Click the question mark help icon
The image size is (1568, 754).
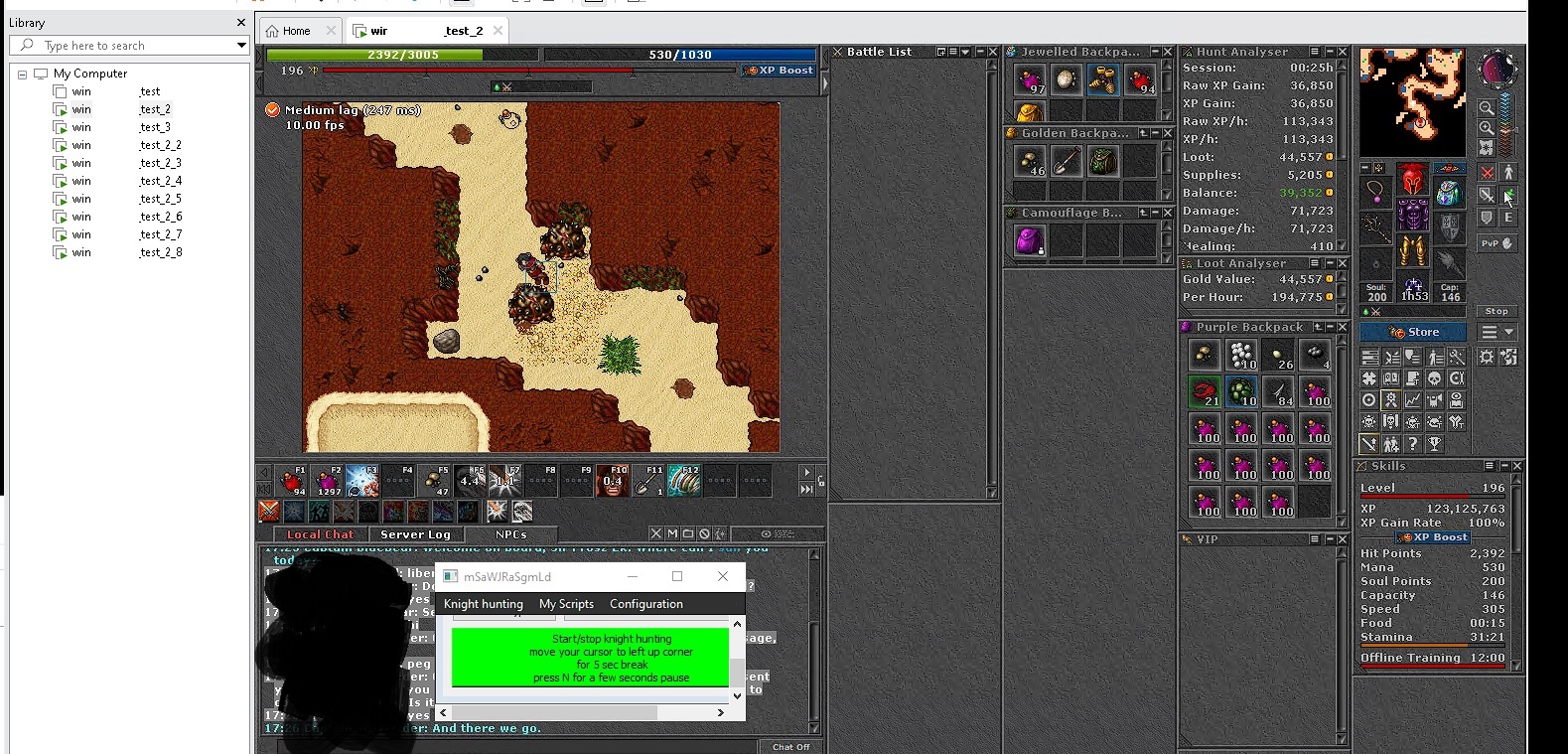pyautogui.click(x=1412, y=445)
